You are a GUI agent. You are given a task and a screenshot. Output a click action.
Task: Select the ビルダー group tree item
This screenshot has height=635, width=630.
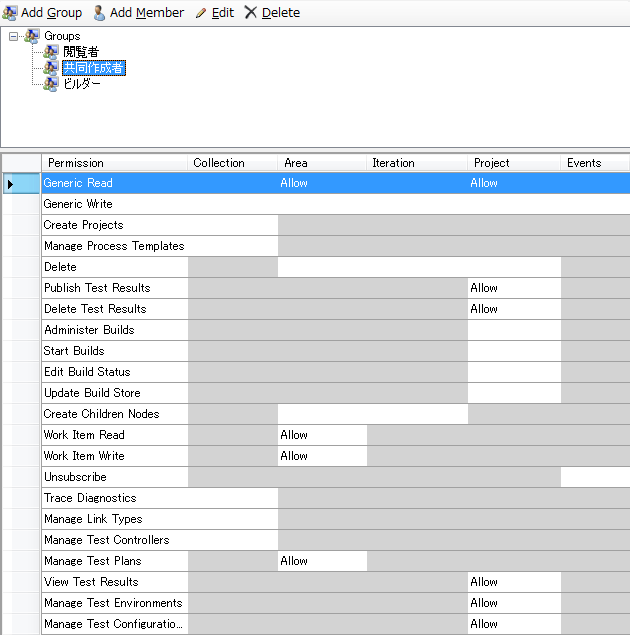click(x=82, y=84)
